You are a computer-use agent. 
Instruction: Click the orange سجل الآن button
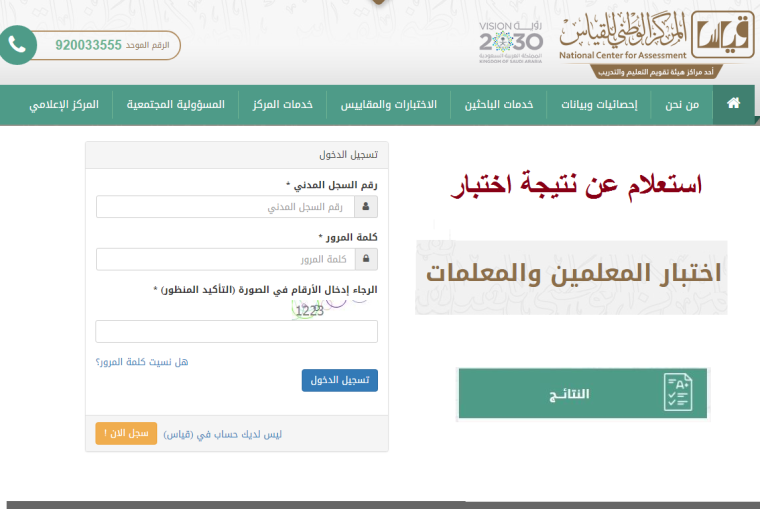pos(126,433)
